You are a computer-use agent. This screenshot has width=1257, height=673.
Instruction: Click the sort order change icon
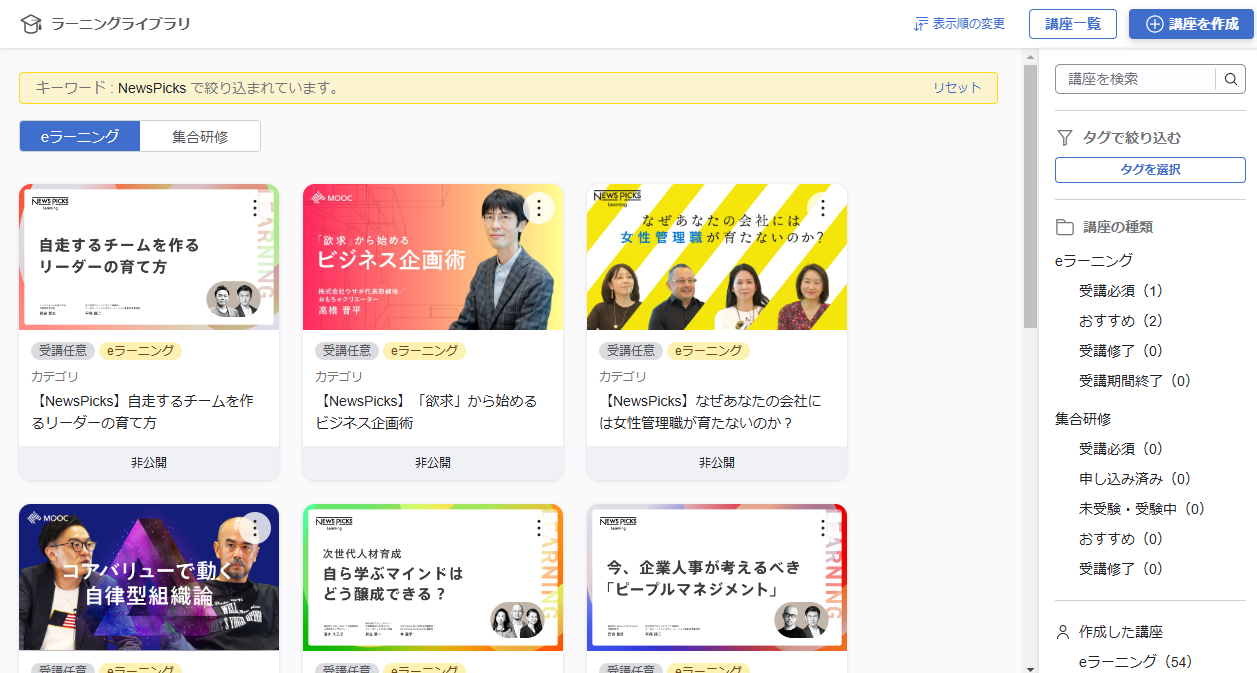(921, 24)
